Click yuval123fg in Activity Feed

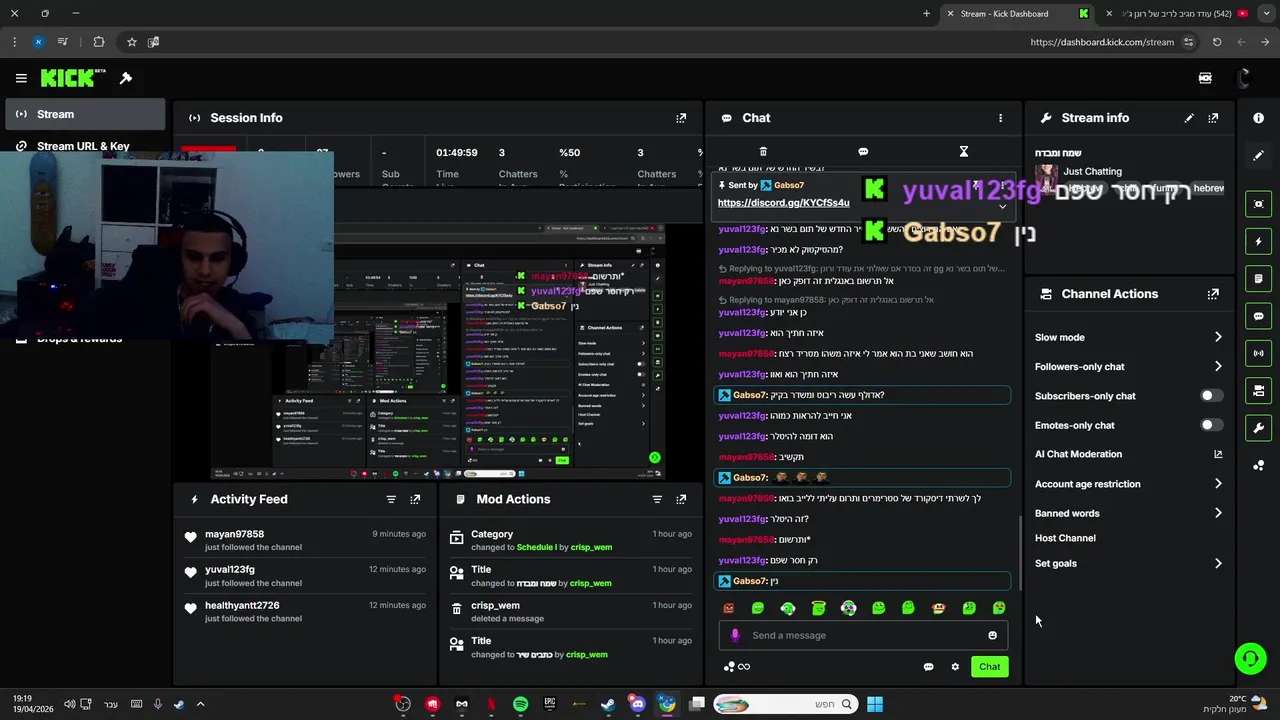(x=229, y=569)
